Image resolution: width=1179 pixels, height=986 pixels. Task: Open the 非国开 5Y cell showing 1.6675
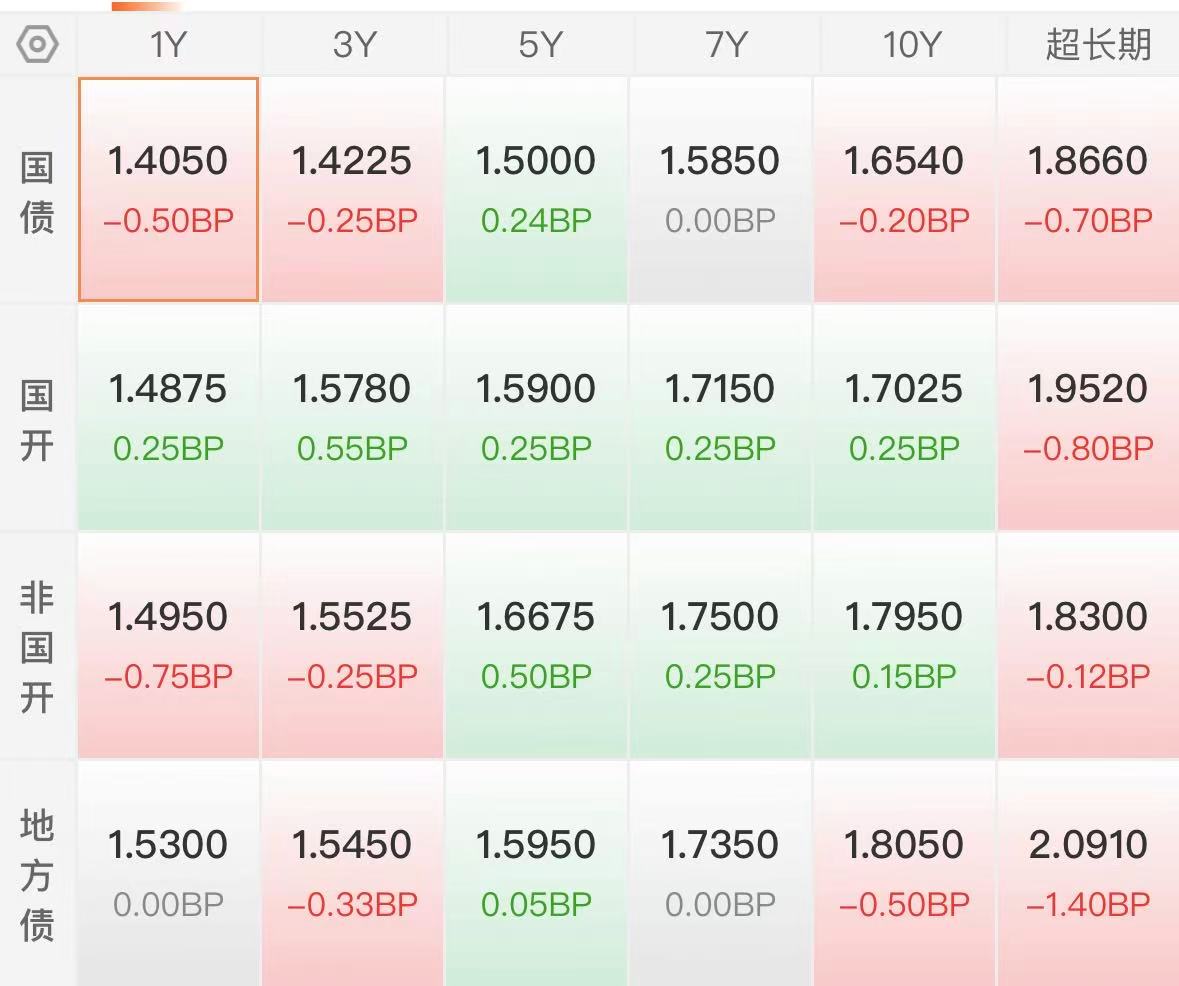(x=536, y=645)
